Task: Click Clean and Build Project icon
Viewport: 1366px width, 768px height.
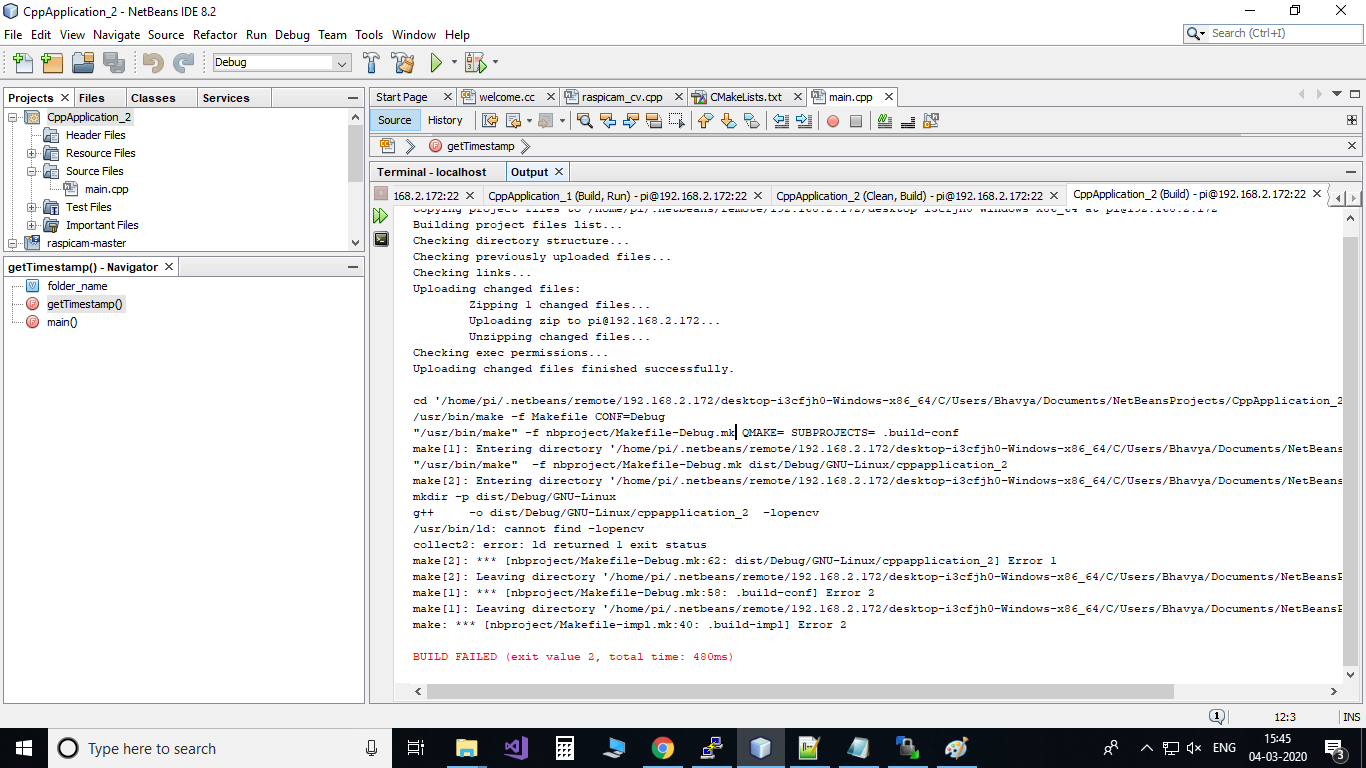Action: click(403, 62)
